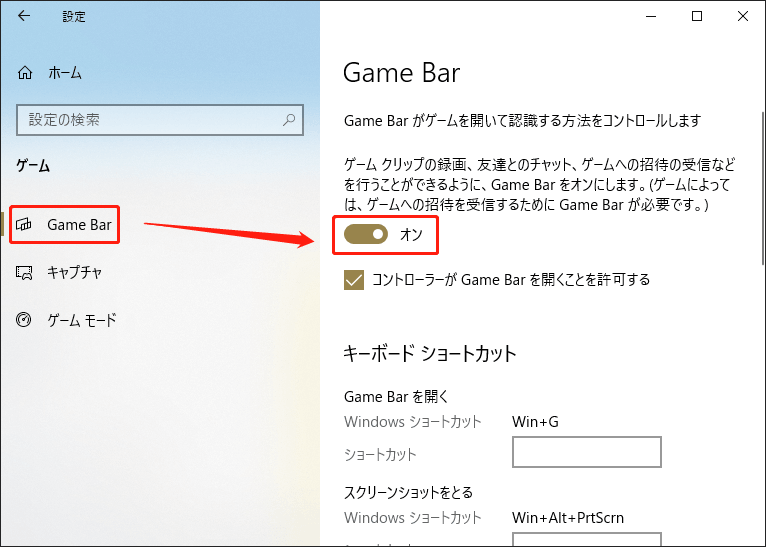Screen dimensions: 766x547
Task: Focus the 設定の検索 search field
Action: click(160, 120)
